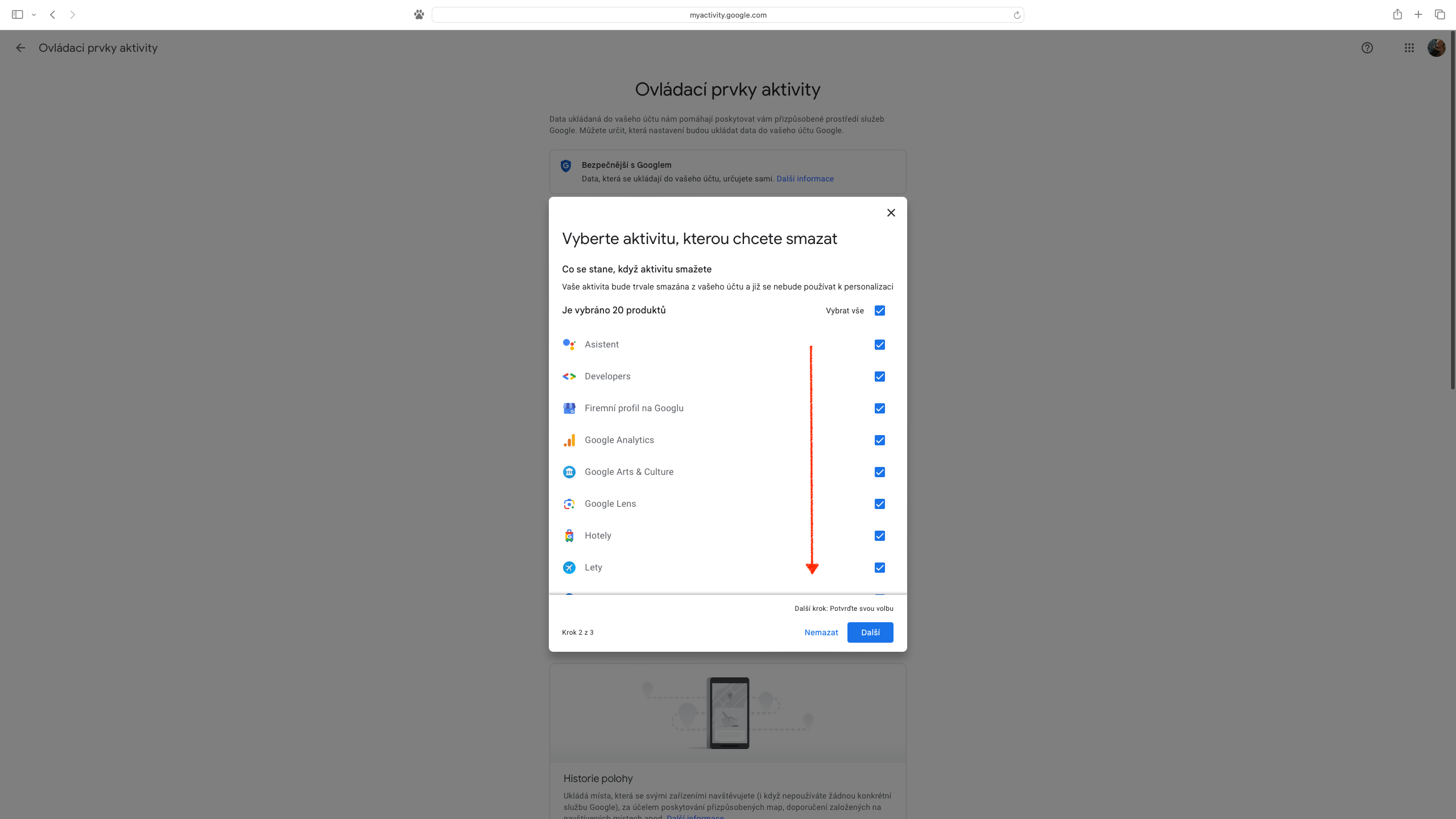Viewport: 1456px width, 819px height.
Task: Toggle the Safari sidebar icon
Action: pyautogui.click(x=17, y=14)
